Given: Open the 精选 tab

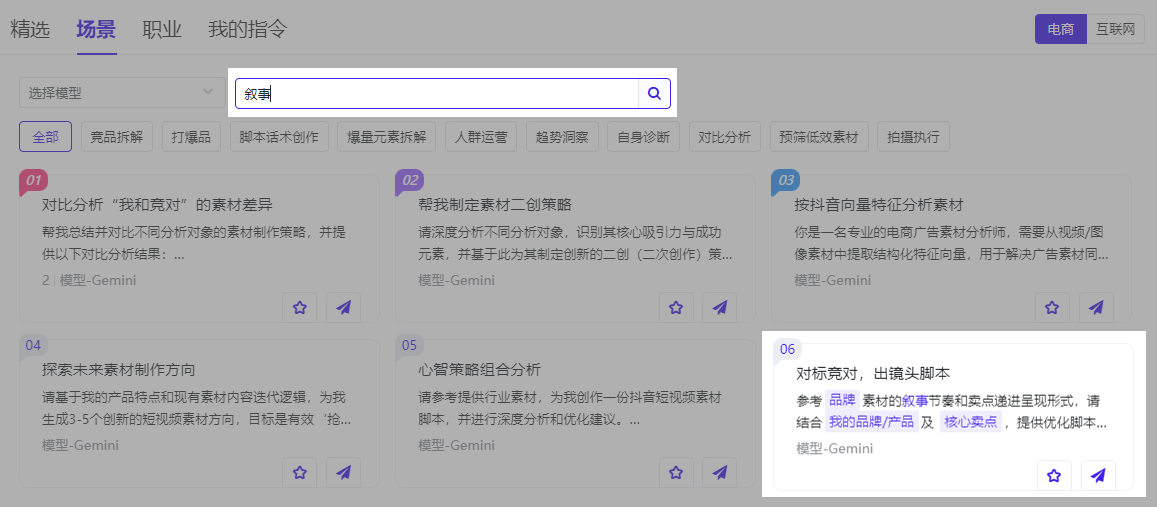Looking at the screenshot, I should click(30, 29).
